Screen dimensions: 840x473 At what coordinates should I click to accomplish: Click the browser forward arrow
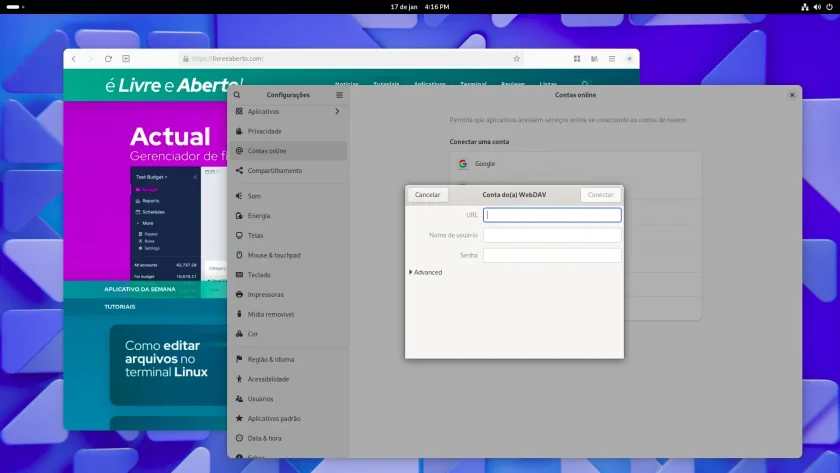point(91,59)
